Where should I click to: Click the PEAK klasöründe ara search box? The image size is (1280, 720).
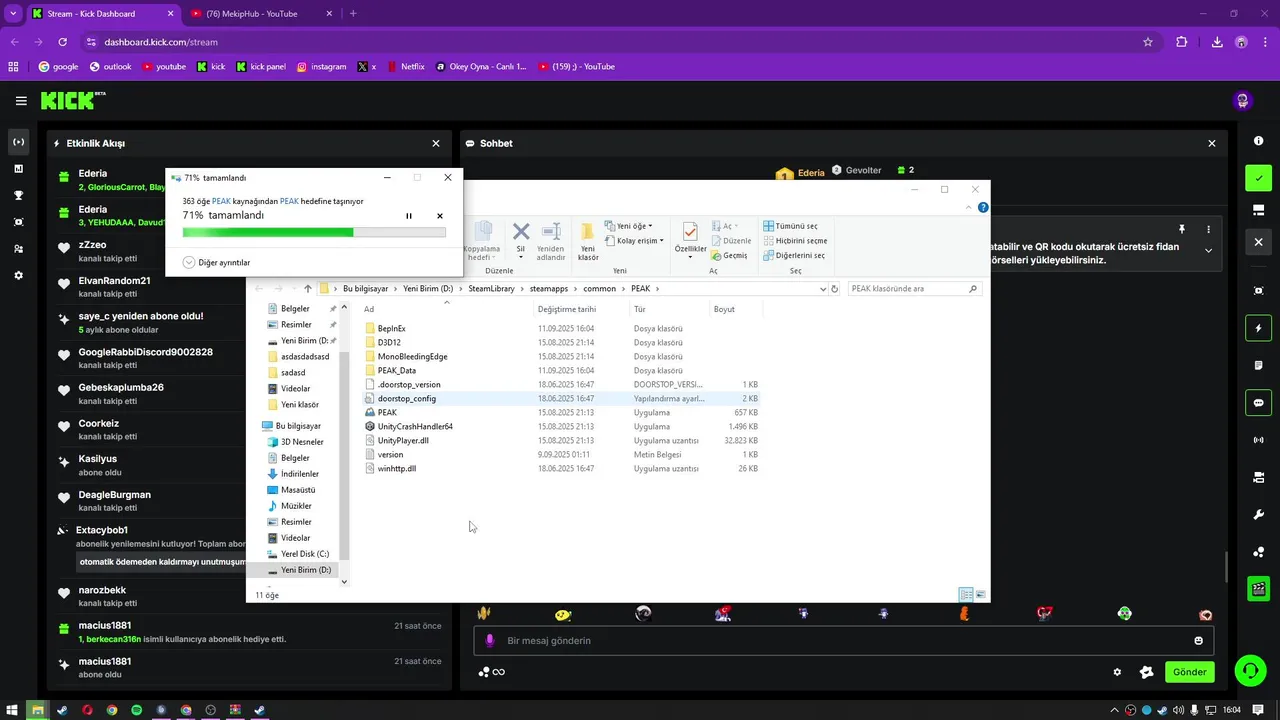point(913,289)
